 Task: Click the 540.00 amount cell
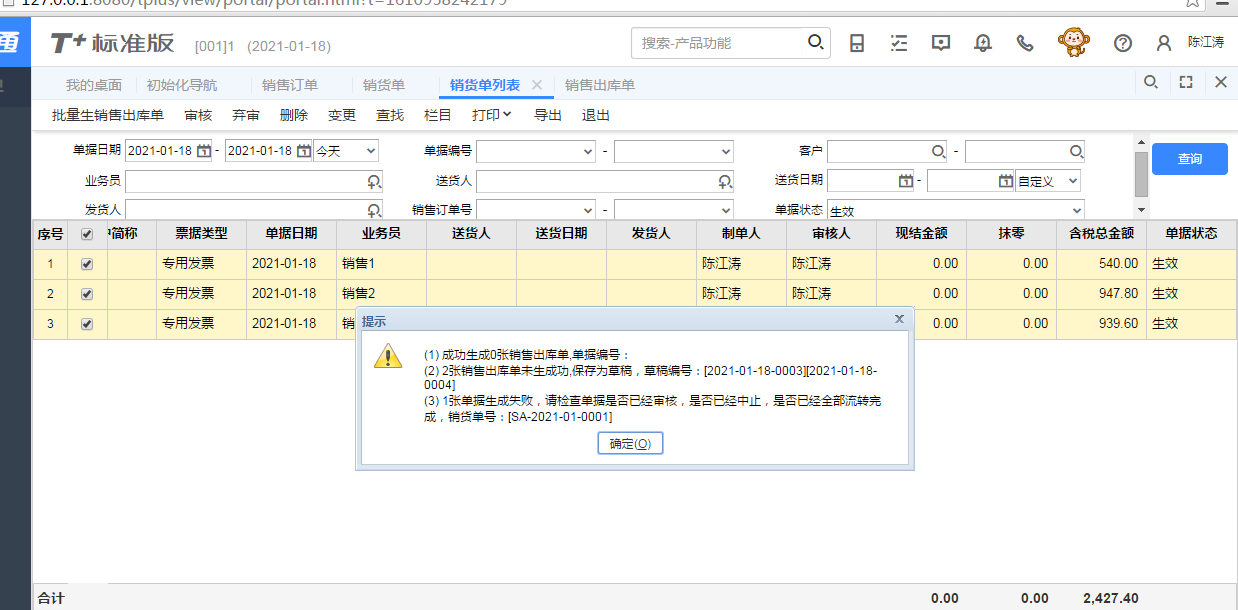tap(1101, 264)
